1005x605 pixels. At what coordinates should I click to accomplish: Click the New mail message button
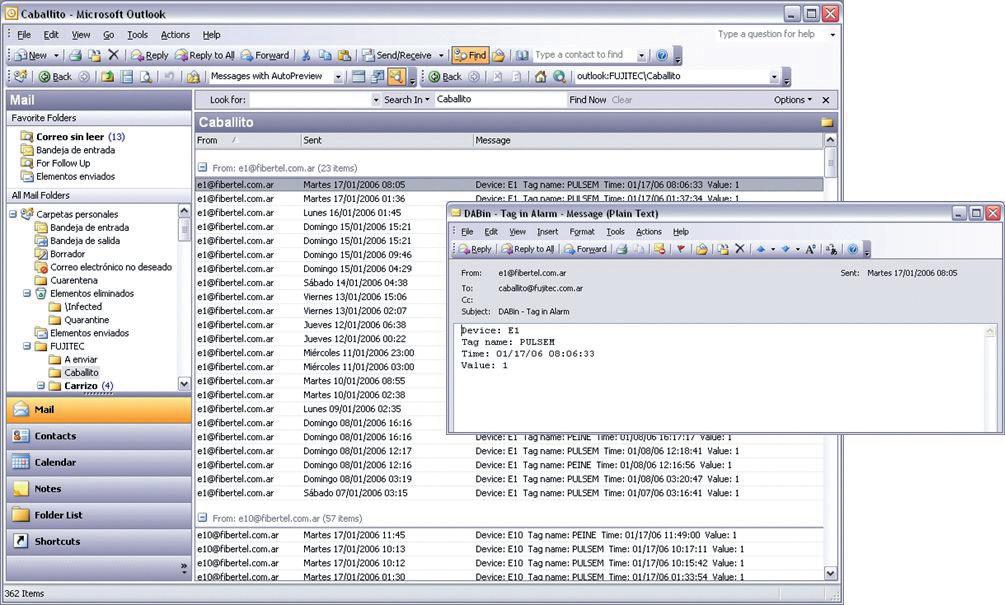tap(31, 56)
